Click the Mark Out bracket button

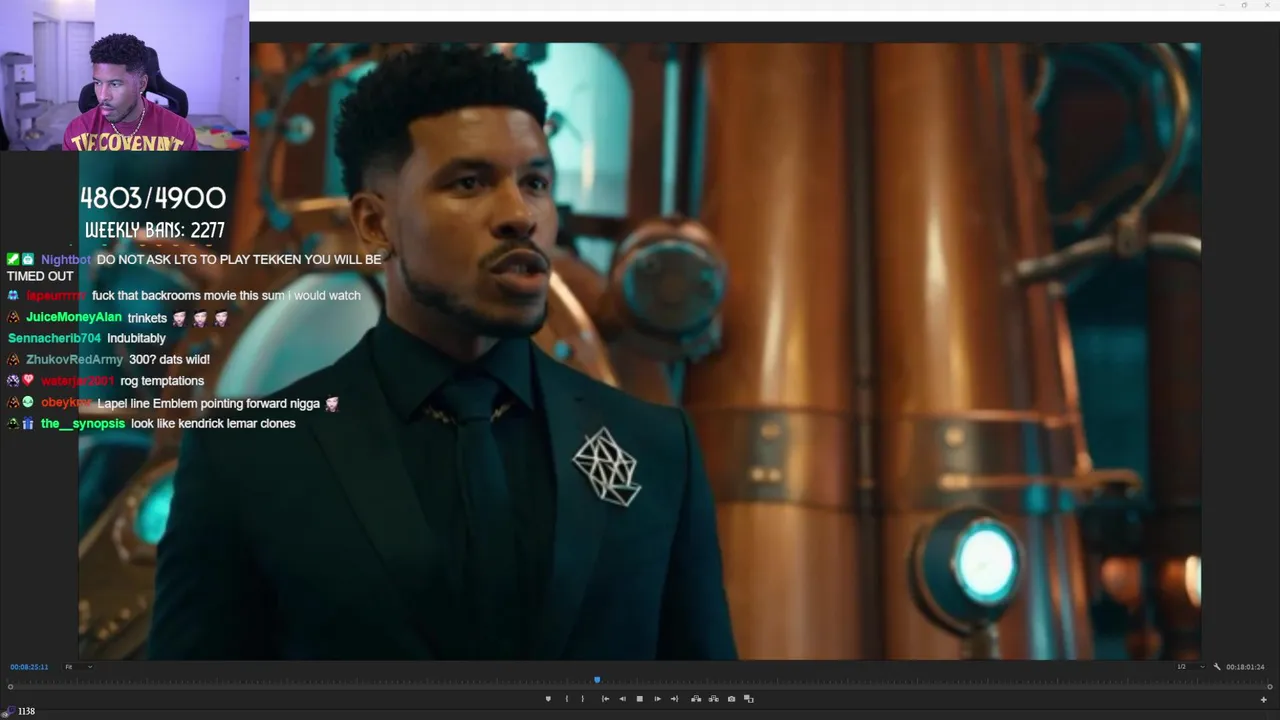[583, 699]
